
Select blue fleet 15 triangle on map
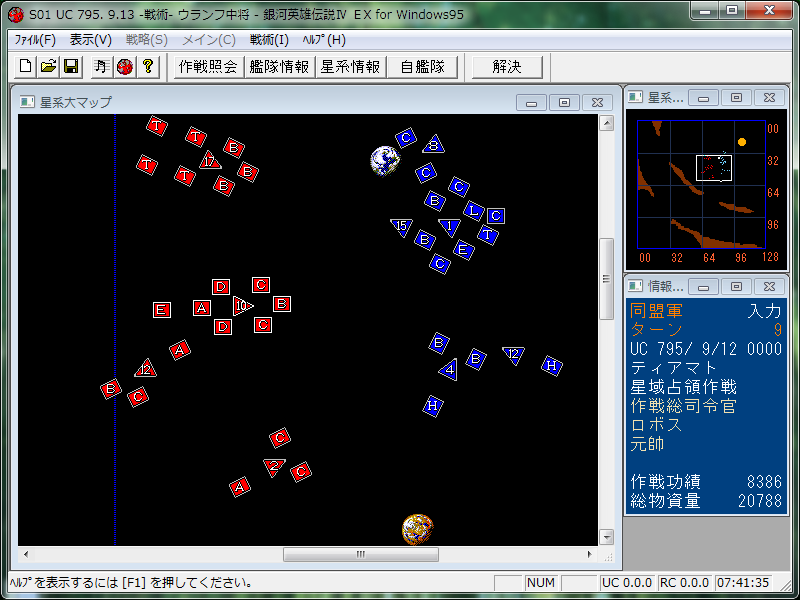point(402,227)
